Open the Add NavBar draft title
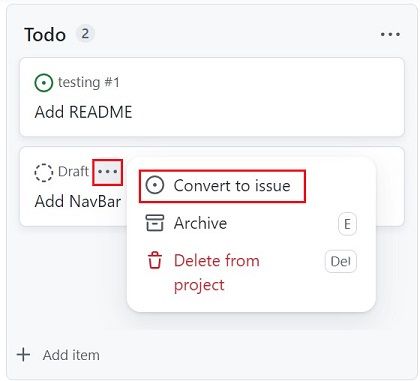 coord(78,201)
